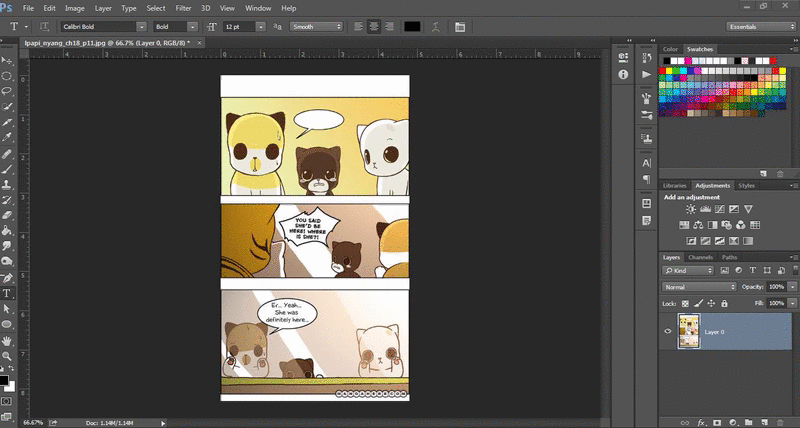Click the text color swatch in options bar
The height and width of the screenshot is (428, 800).
[x=412, y=25]
